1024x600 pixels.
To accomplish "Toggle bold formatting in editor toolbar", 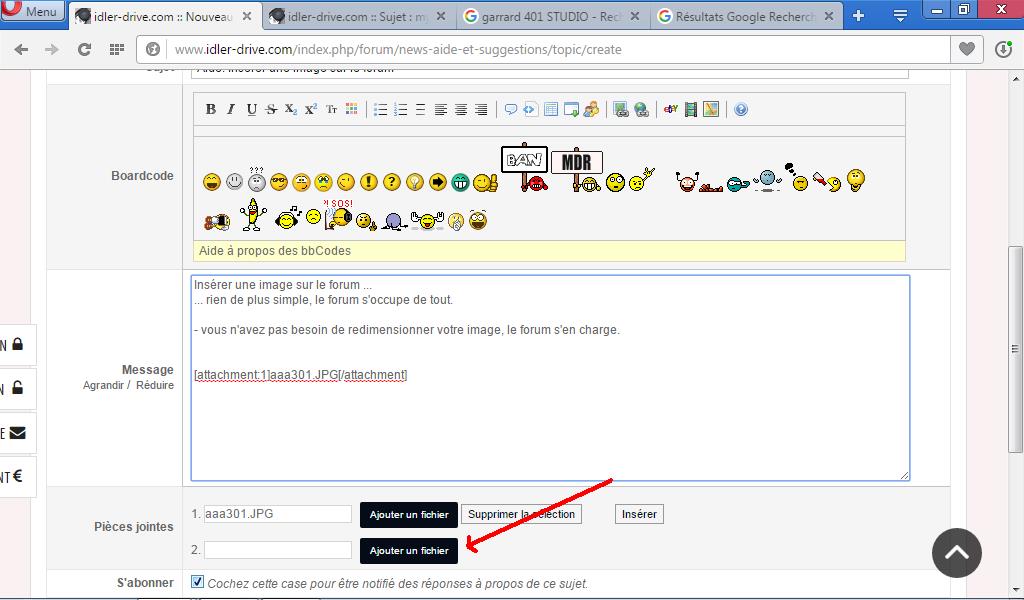I will (211, 110).
